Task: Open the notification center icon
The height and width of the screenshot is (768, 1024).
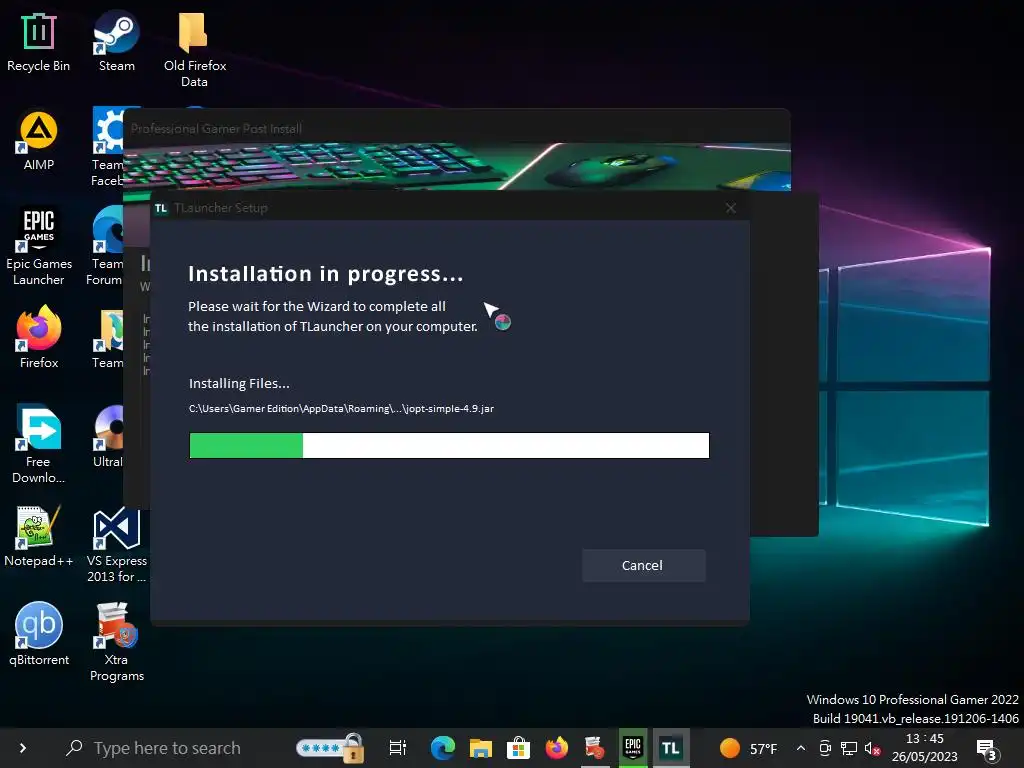Action: pos(986,749)
